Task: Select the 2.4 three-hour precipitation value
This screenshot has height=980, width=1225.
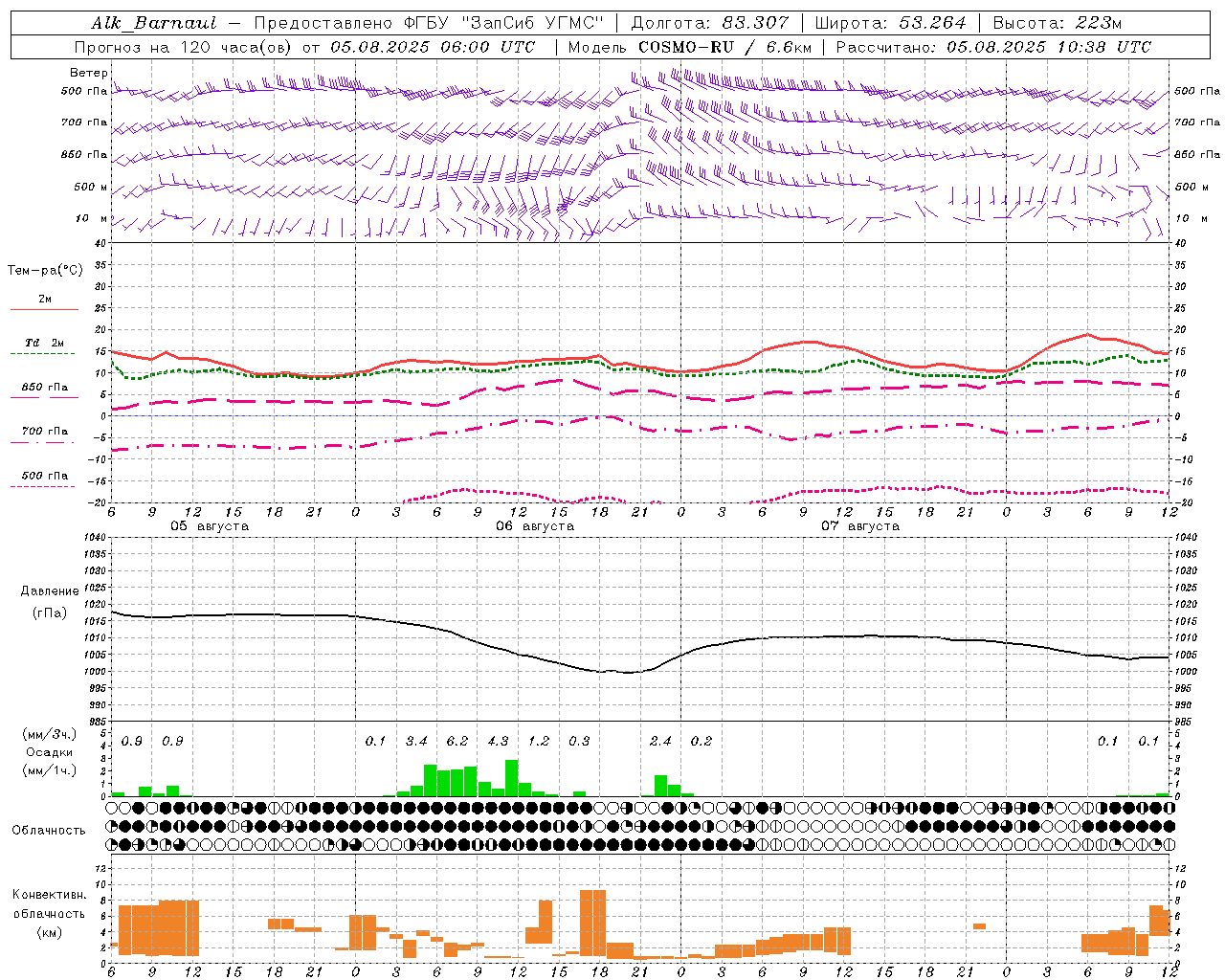Action: [x=660, y=742]
